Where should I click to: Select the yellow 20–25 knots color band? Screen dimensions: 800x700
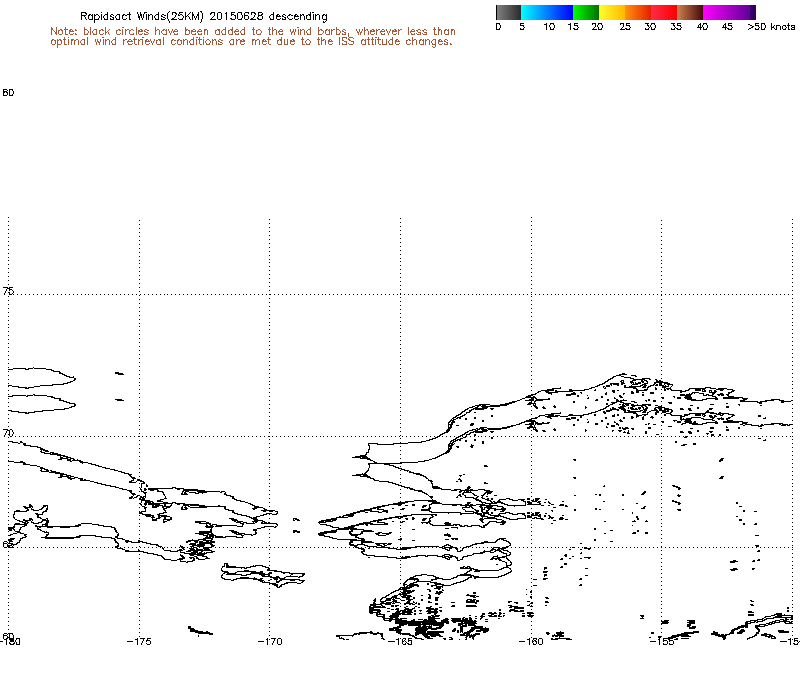pyautogui.click(x=612, y=12)
